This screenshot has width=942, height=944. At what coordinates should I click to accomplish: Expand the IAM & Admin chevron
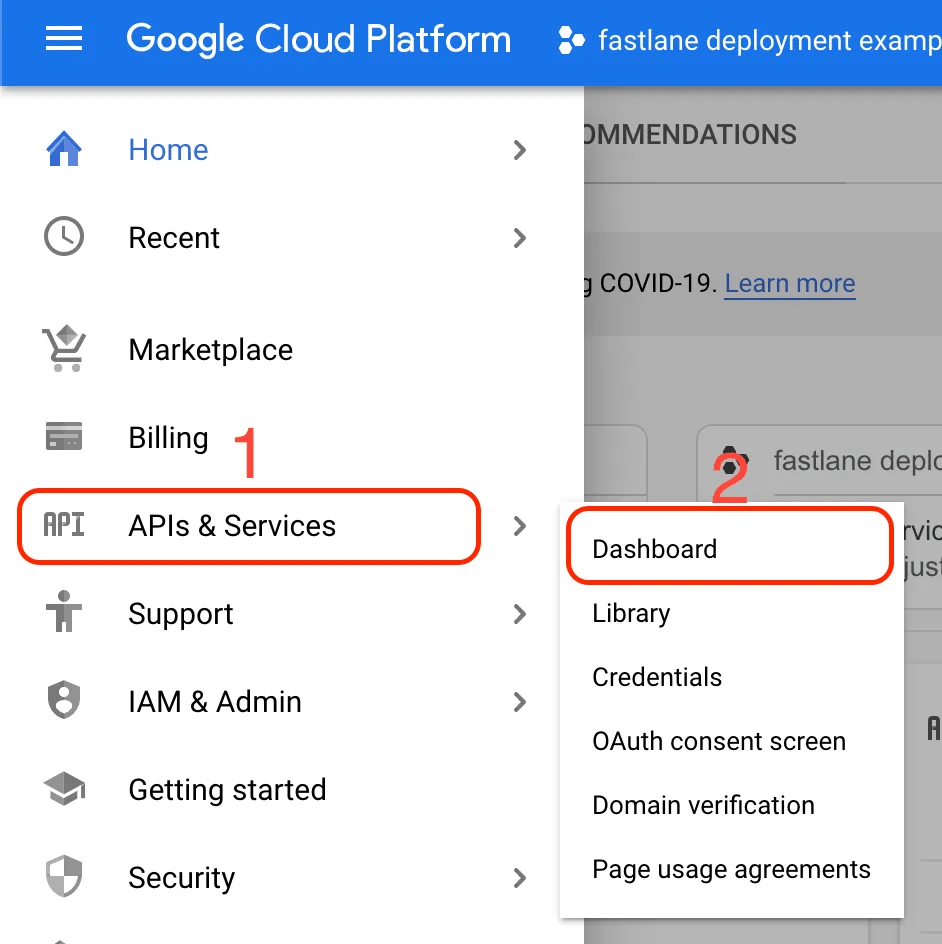[x=519, y=702]
